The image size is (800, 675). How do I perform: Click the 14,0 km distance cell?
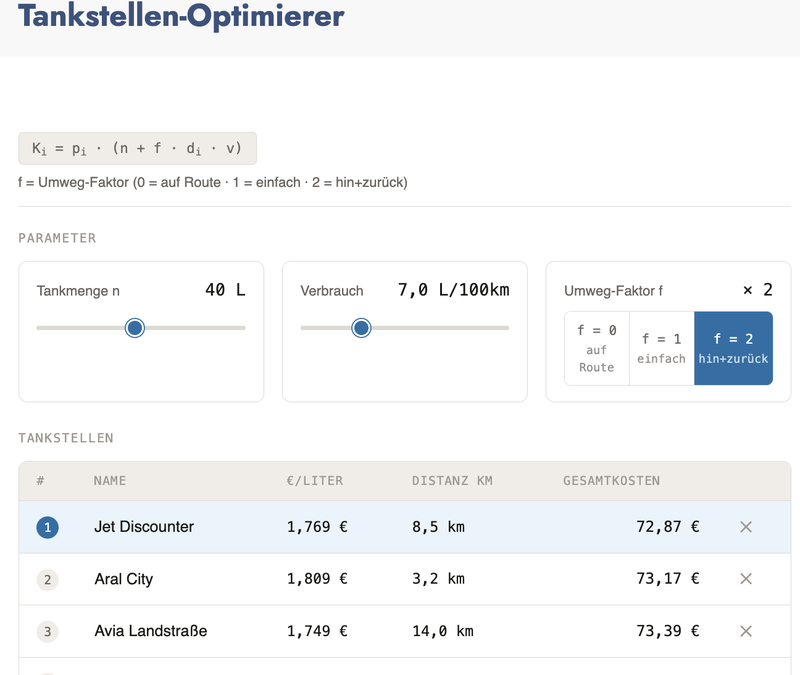[x=443, y=631]
